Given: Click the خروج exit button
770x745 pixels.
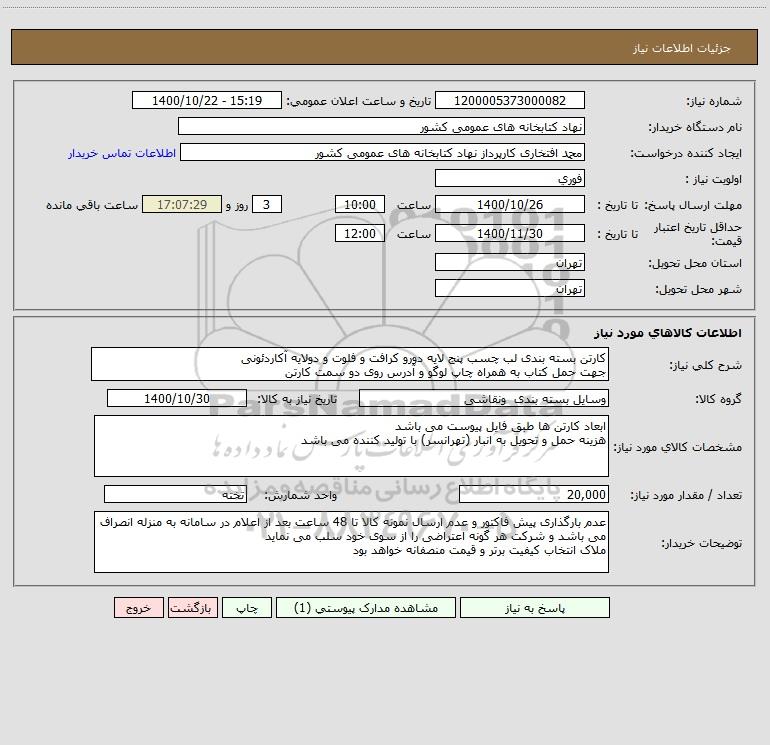Looking at the screenshot, I should (138, 608).
